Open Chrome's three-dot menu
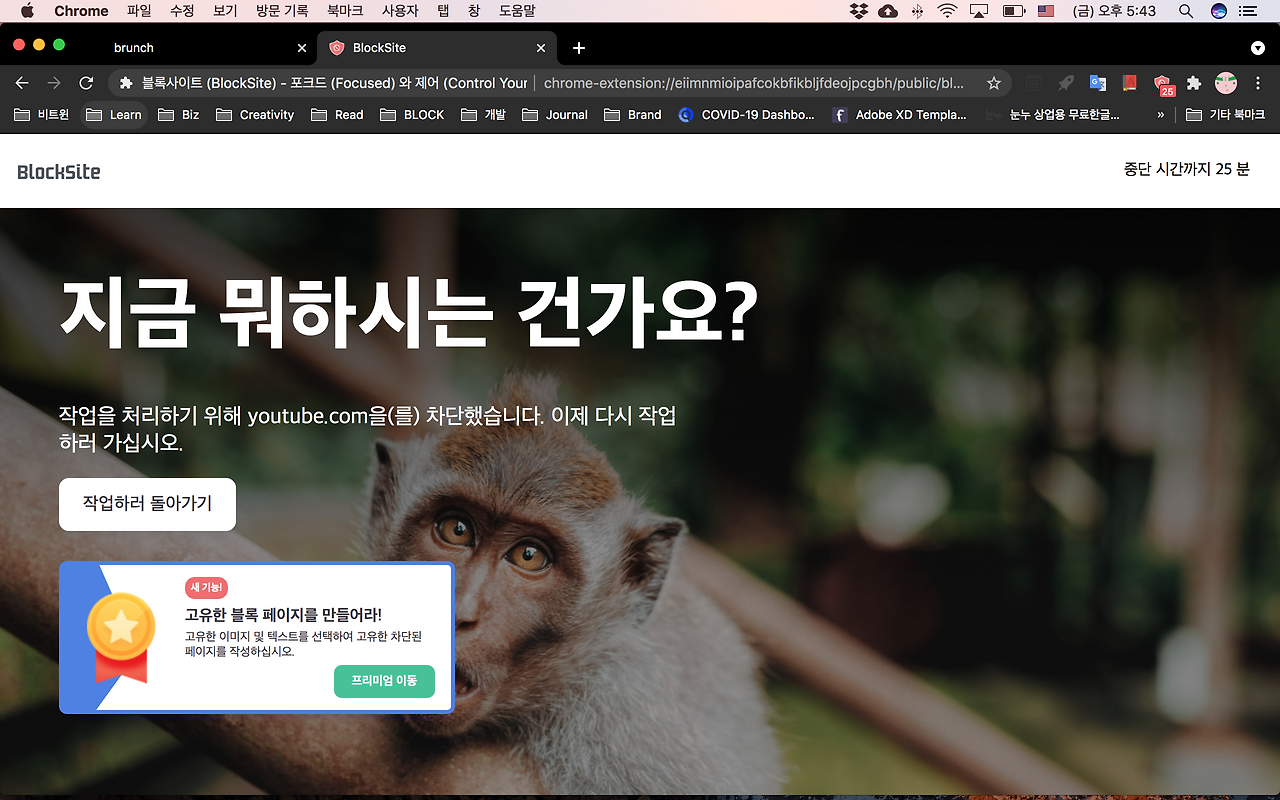Image resolution: width=1280 pixels, height=800 pixels. 1257,84
